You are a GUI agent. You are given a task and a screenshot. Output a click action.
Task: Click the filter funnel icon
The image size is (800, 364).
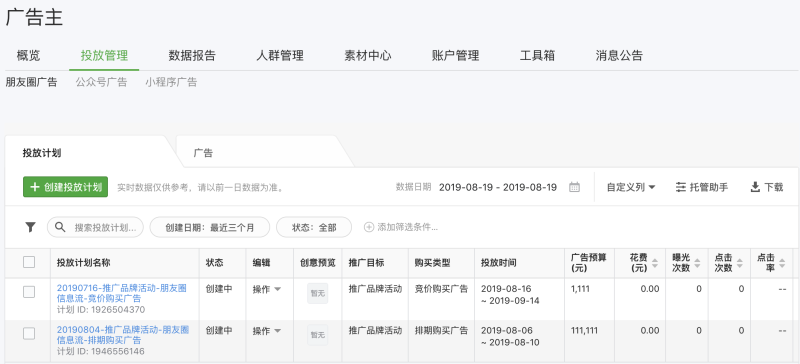(31, 227)
